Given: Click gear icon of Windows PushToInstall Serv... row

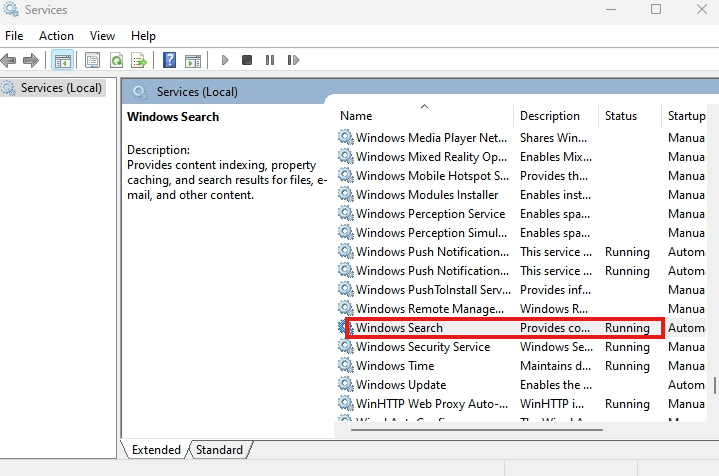Looking at the screenshot, I should tap(346, 289).
